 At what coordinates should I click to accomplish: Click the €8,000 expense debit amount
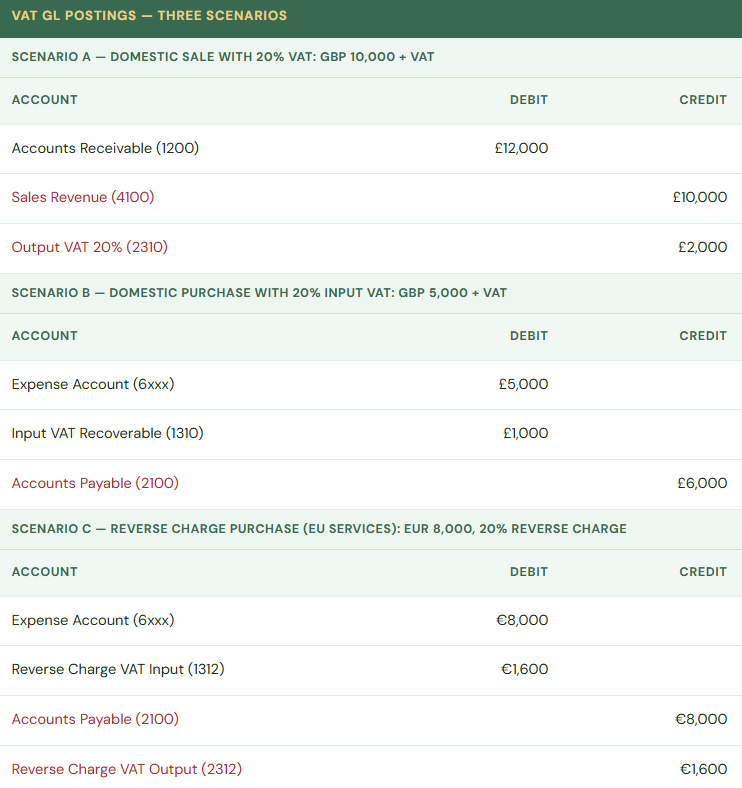click(522, 620)
